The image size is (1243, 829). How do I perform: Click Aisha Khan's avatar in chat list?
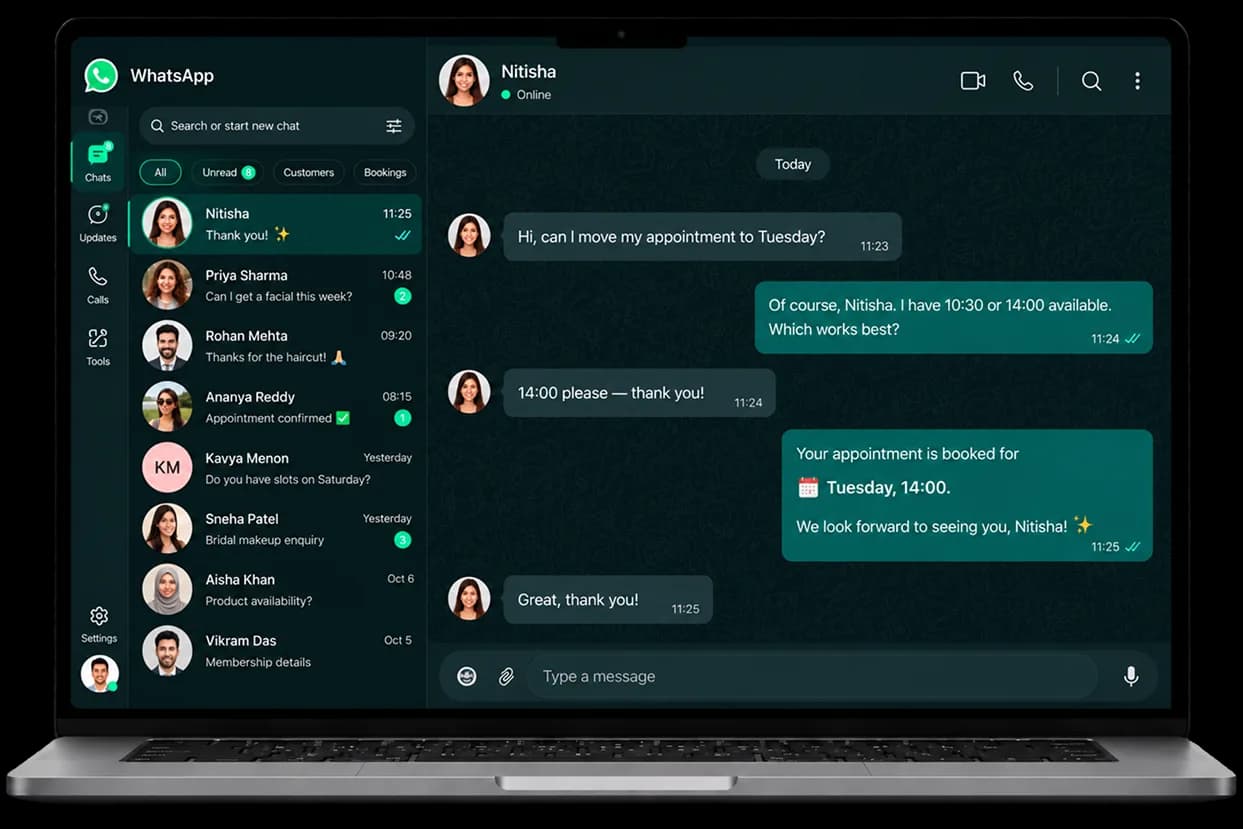(x=167, y=590)
